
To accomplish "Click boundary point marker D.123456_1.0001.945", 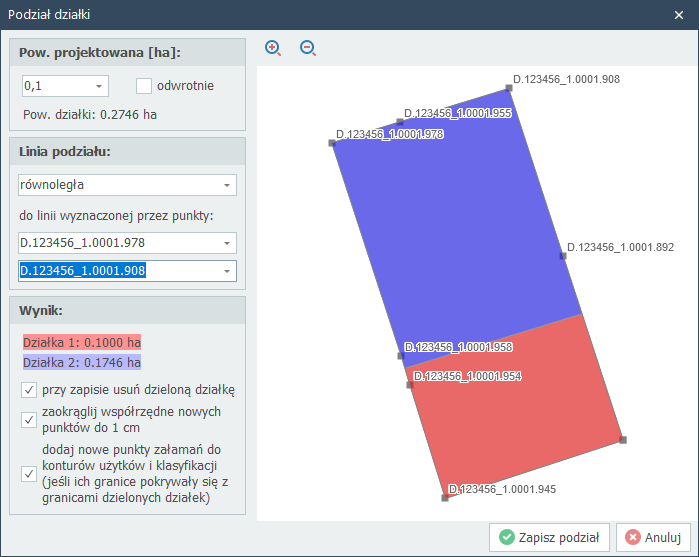I will (445, 497).
